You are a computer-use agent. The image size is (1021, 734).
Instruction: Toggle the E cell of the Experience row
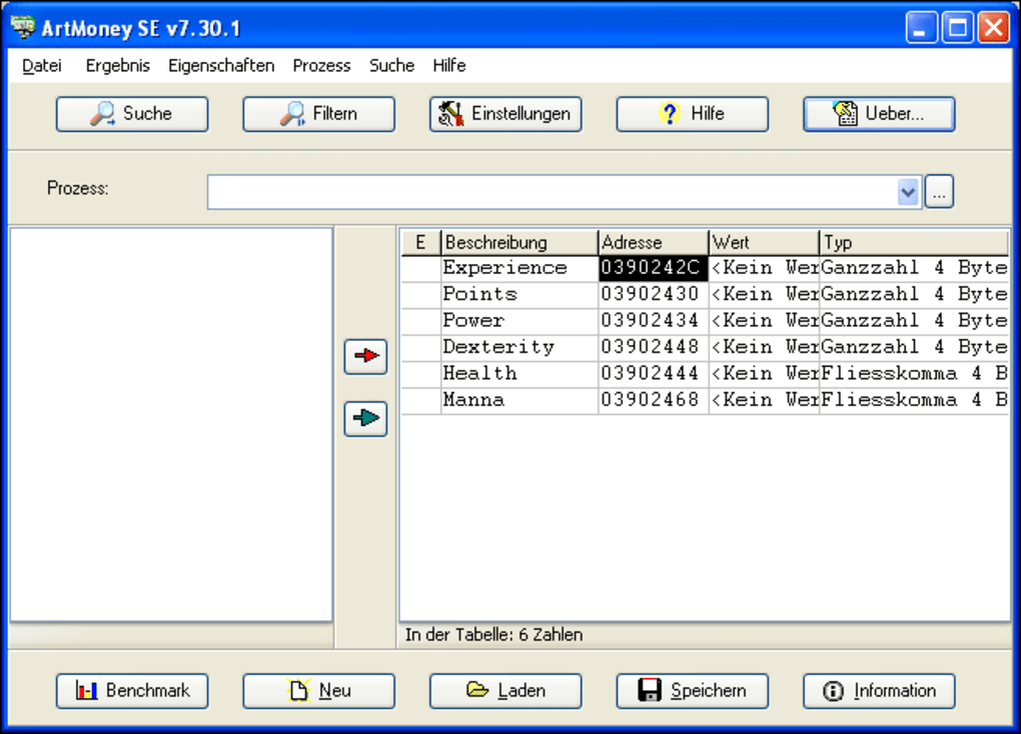click(421, 268)
